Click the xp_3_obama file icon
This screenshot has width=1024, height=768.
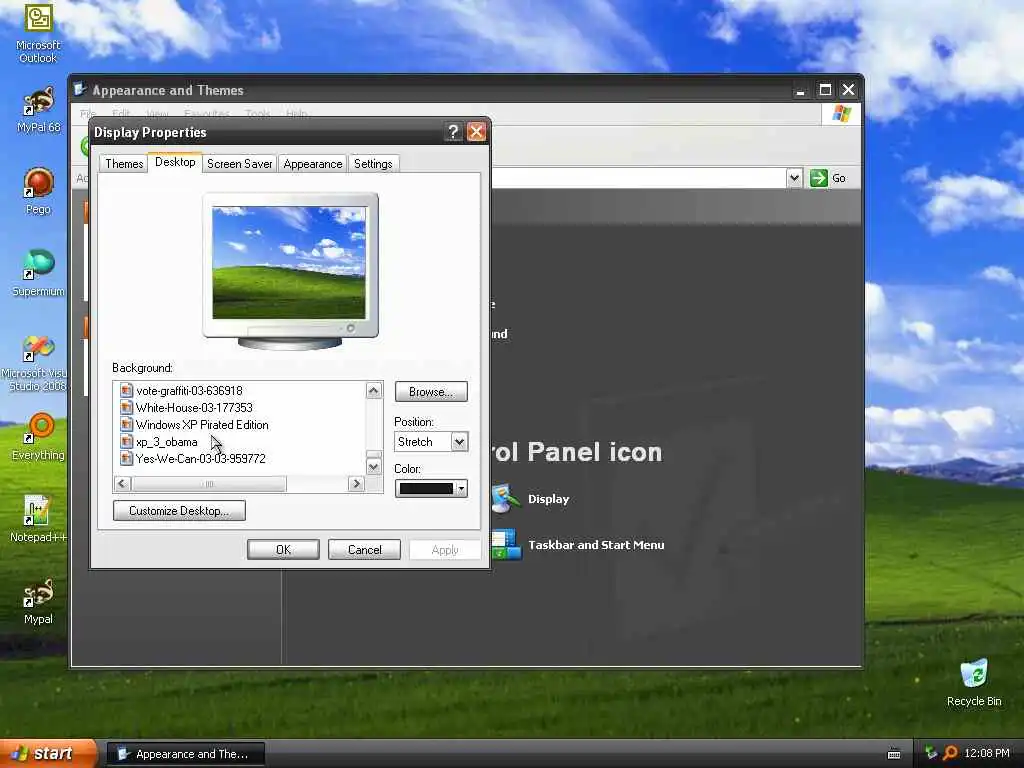(x=126, y=441)
